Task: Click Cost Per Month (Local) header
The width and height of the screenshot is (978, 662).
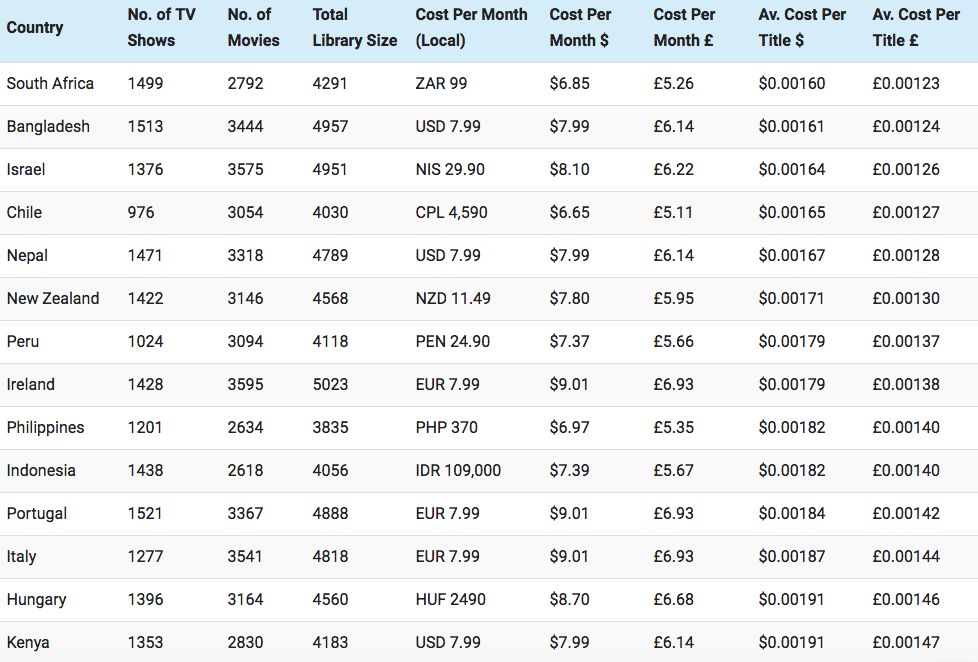Action: point(471,28)
